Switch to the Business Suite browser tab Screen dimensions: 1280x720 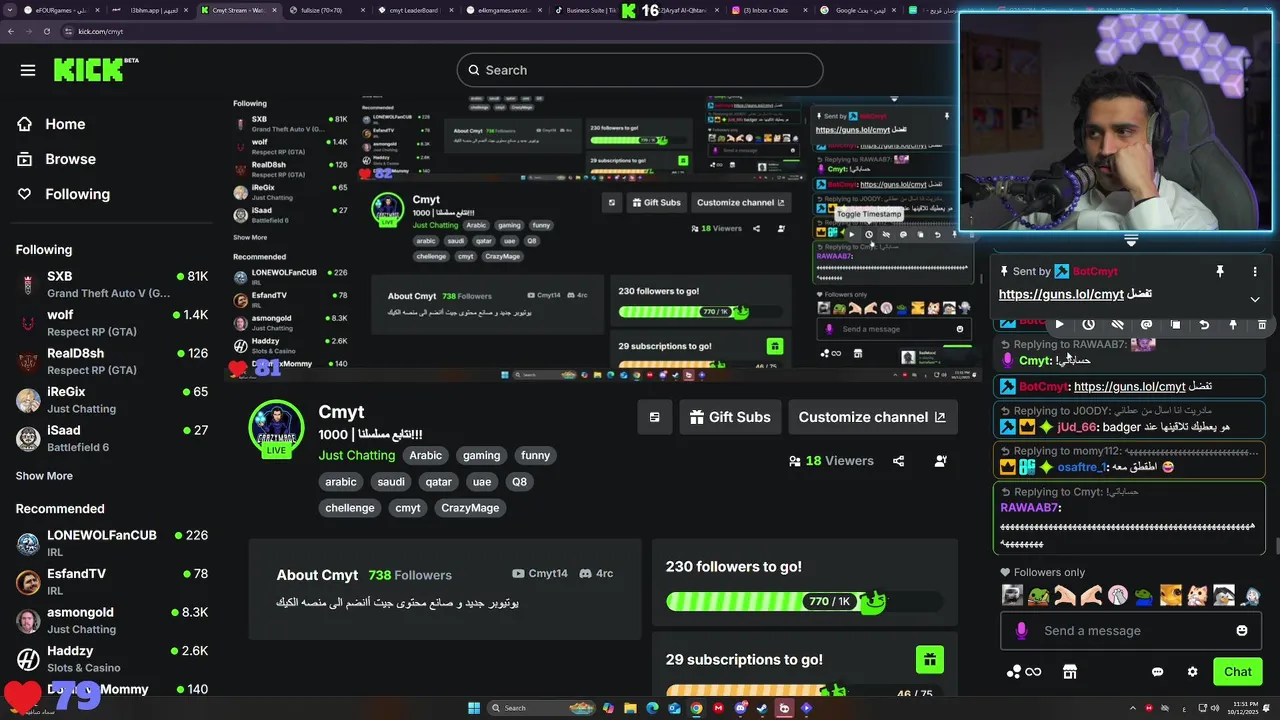pos(585,10)
